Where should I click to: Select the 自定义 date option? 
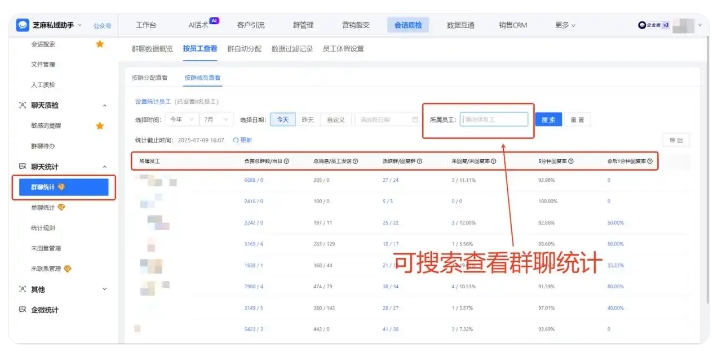click(336, 120)
